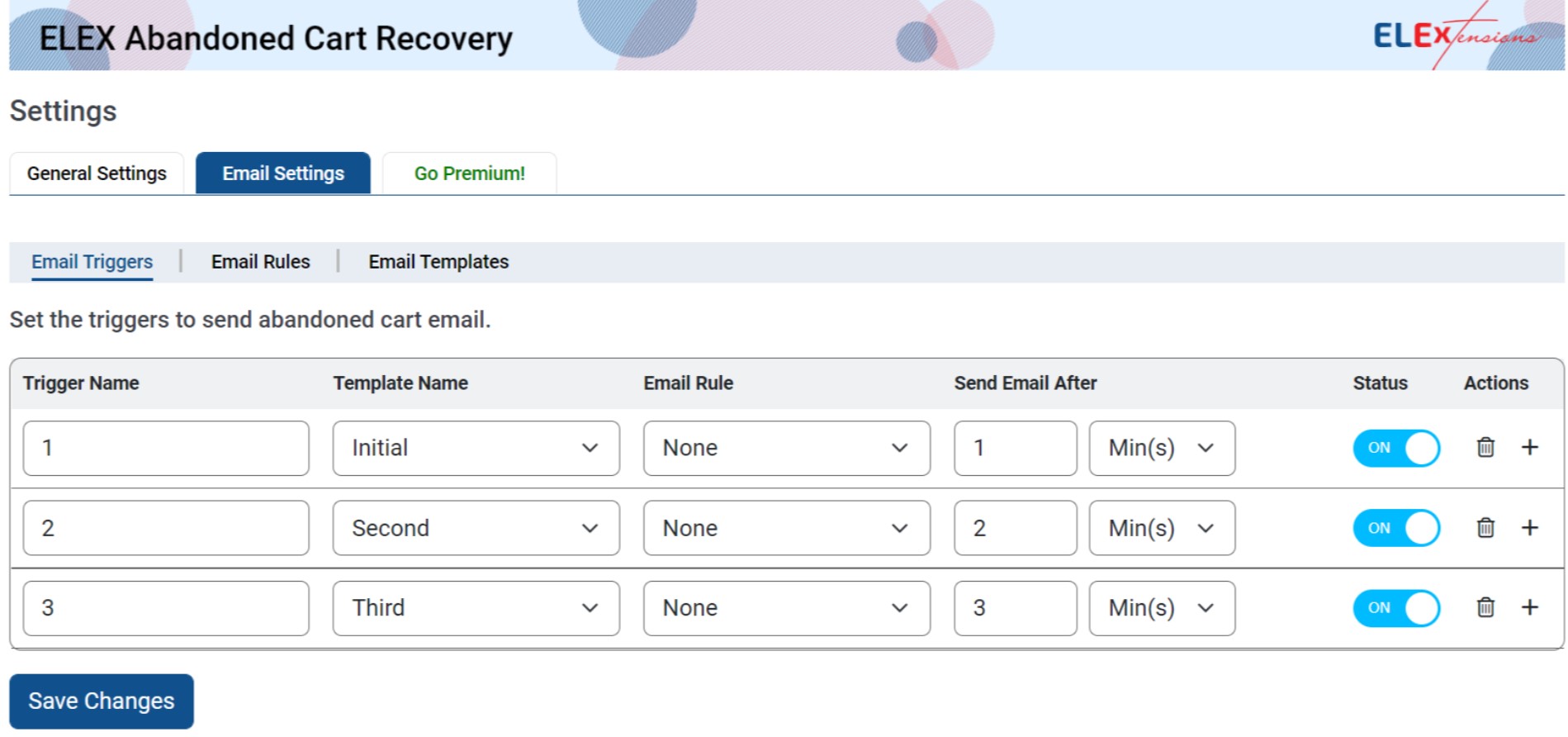Click the Template Name column header
The height and width of the screenshot is (737, 1568).
pos(400,383)
